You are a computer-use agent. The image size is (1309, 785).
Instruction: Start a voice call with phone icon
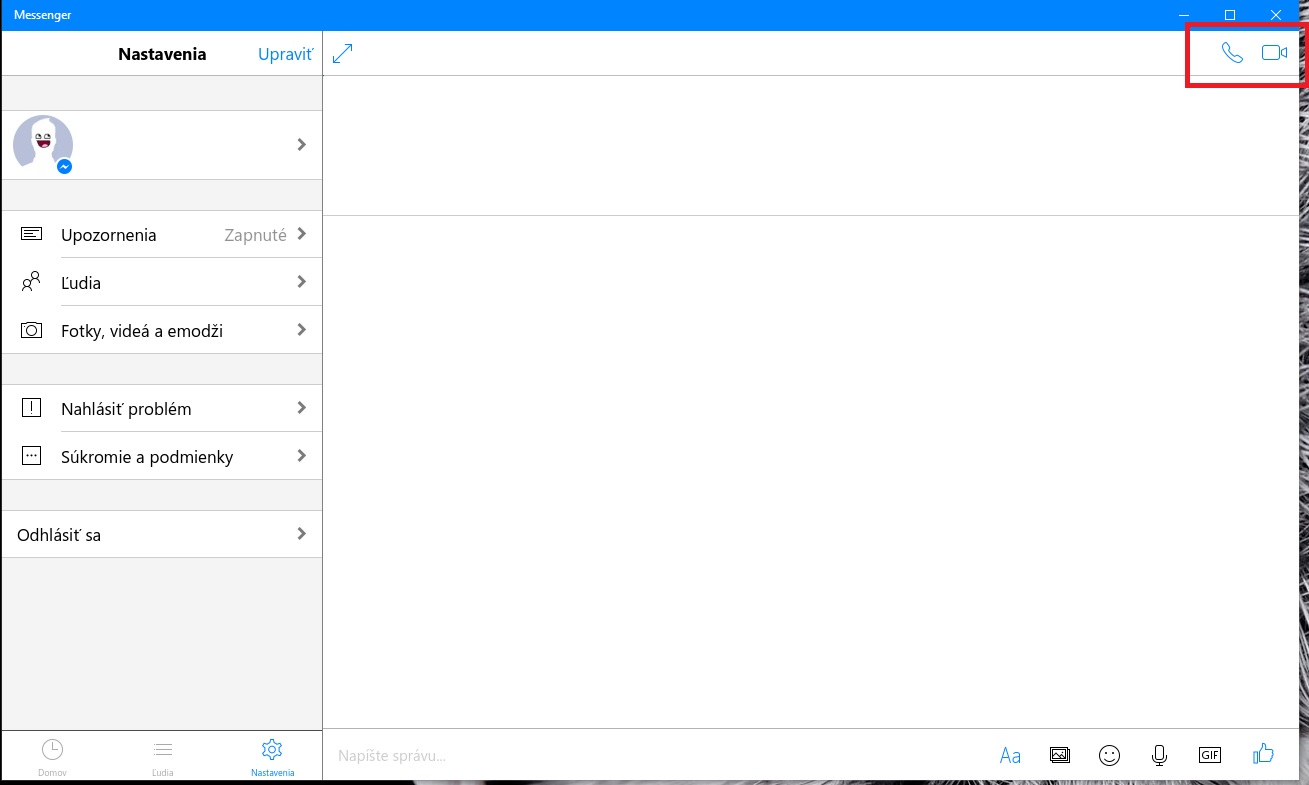click(1232, 53)
